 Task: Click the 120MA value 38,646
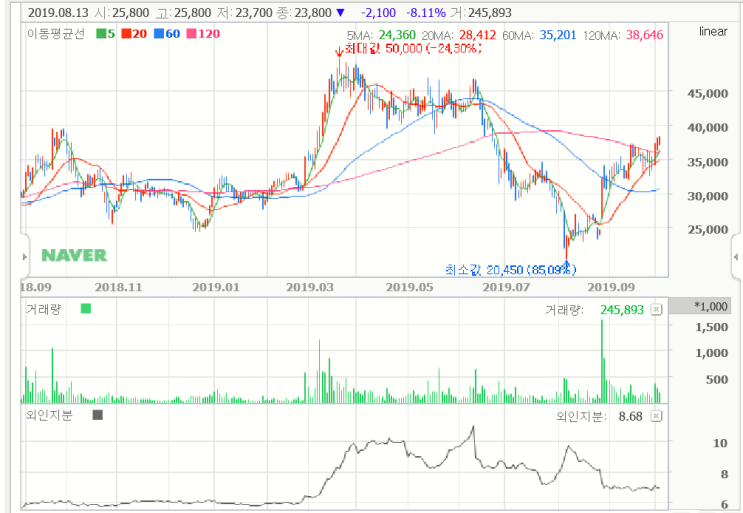pyautogui.click(x=644, y=35)
